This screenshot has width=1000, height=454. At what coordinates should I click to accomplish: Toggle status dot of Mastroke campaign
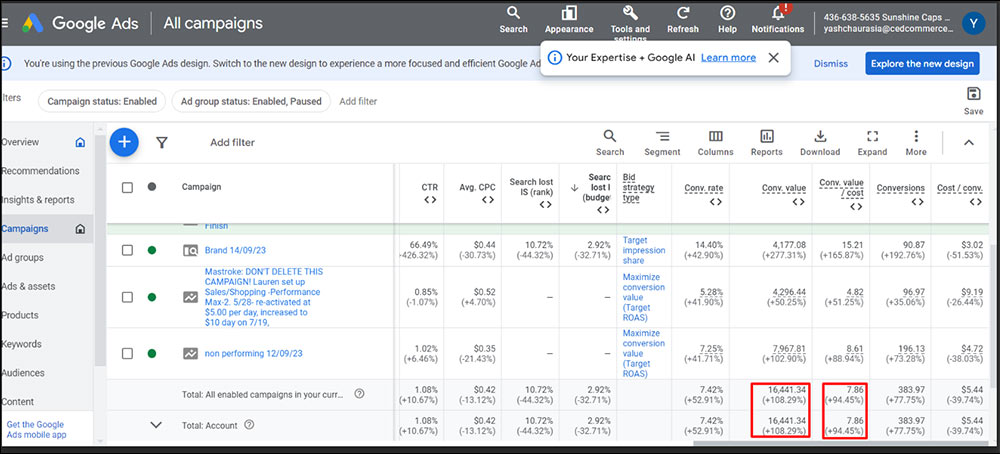(152, 297)
